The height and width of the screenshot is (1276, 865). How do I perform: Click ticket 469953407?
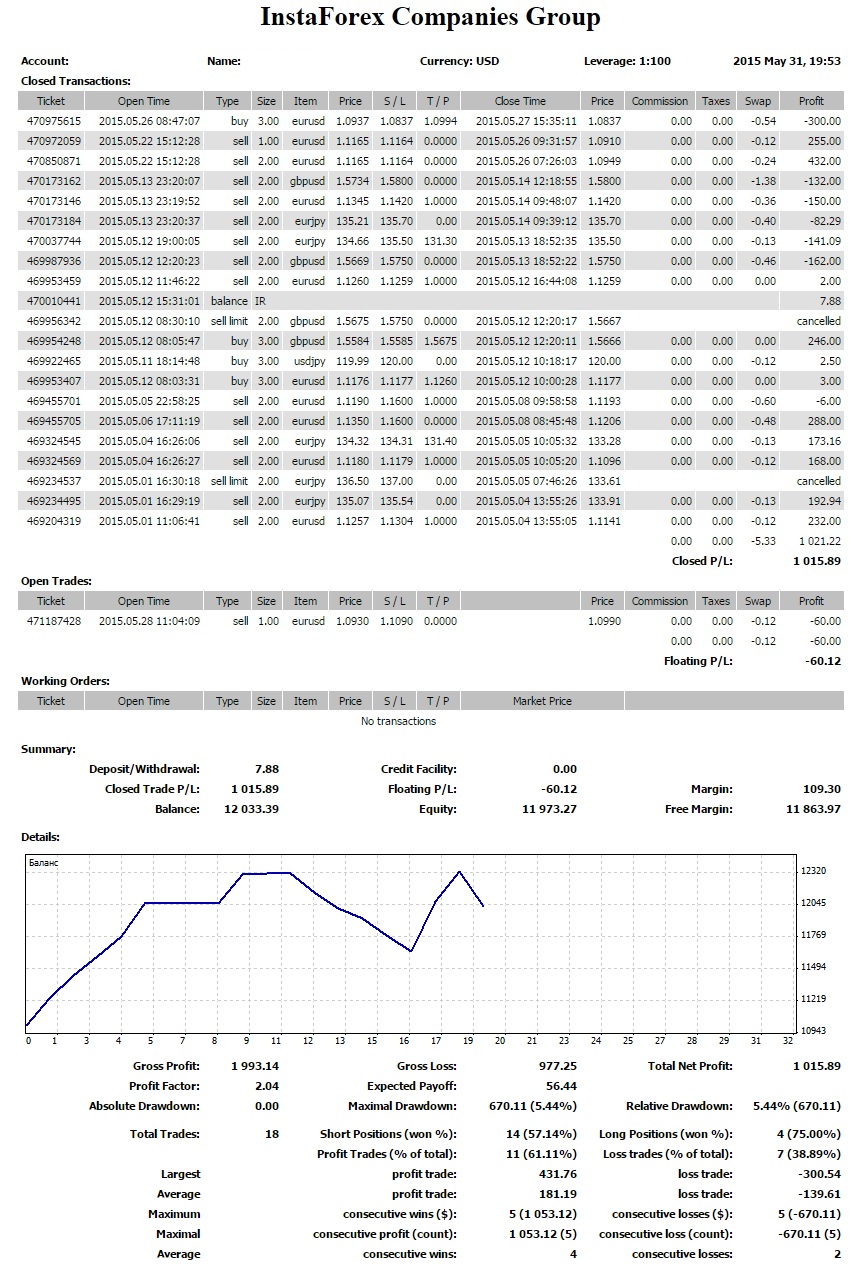[54, 381]
